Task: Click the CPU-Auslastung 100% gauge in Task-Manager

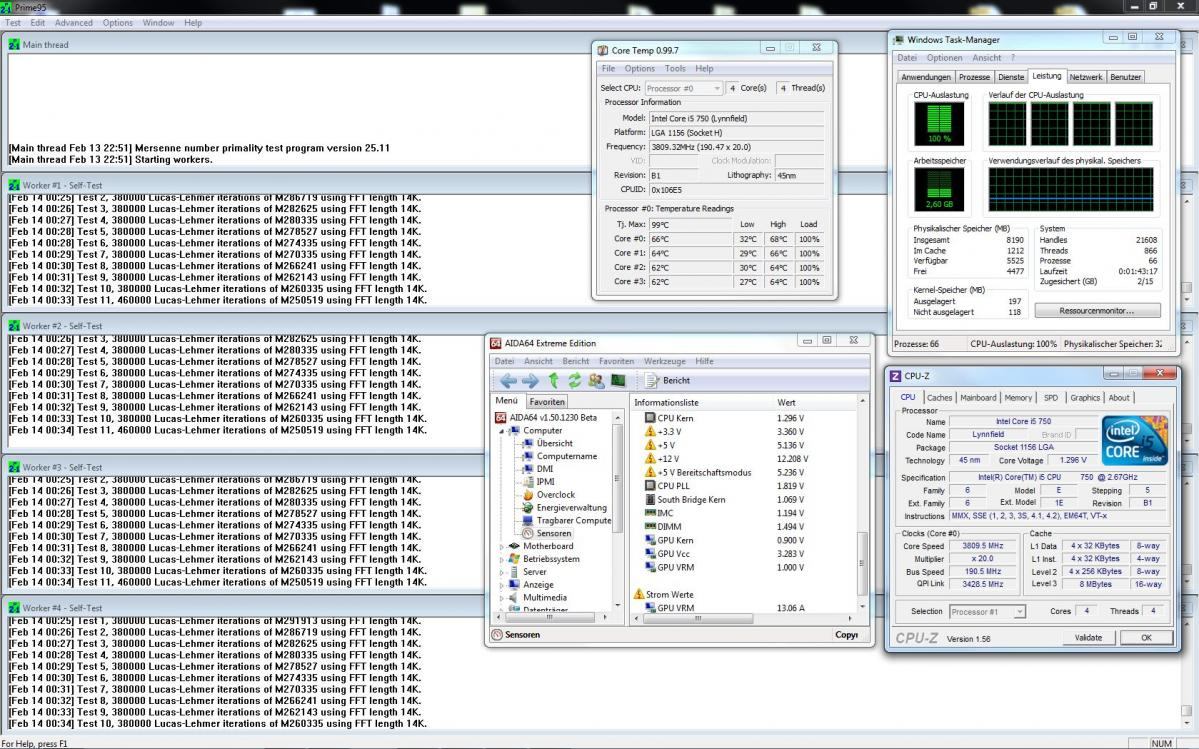Action: click(939, 124)
